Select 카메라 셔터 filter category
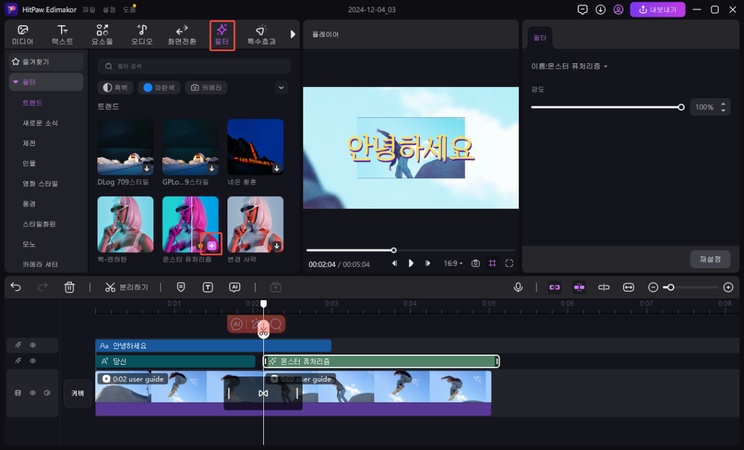 point(40,264)
